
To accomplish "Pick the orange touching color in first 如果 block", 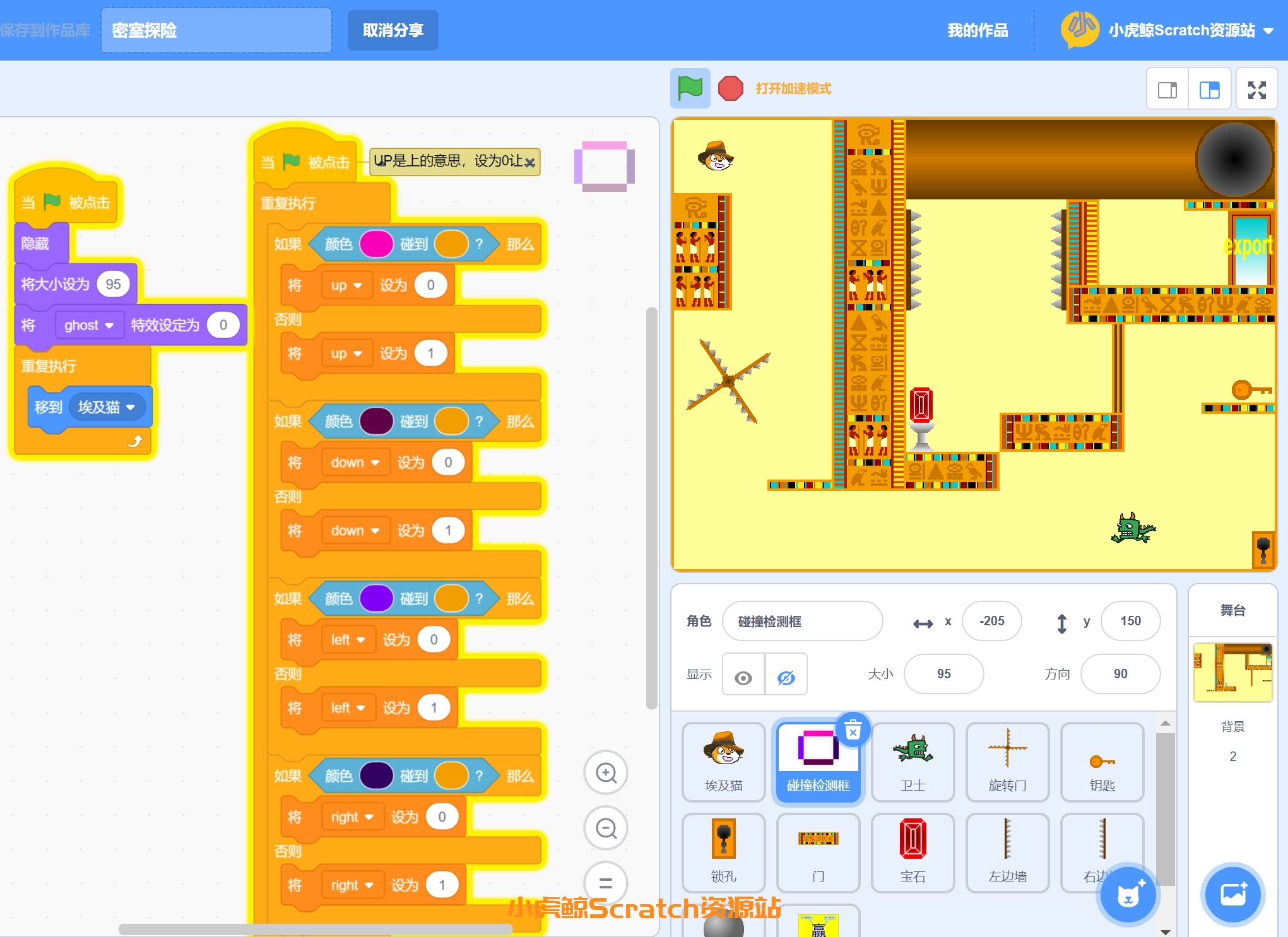I will pyautogui.click(x=451, y=244).
